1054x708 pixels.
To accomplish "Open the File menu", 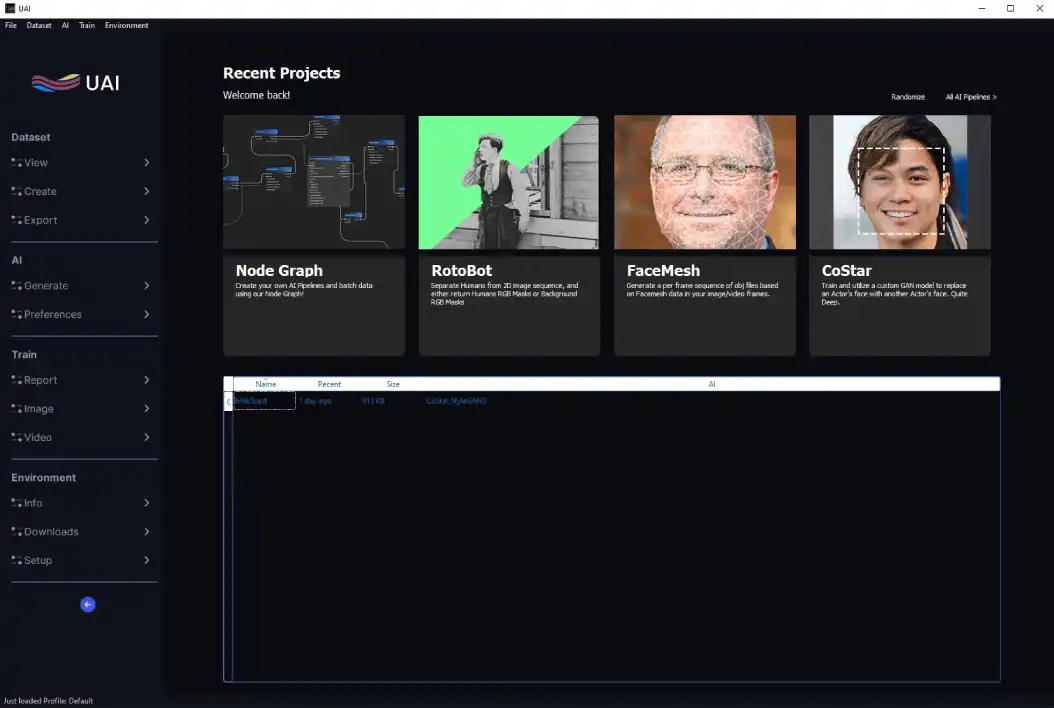I will tap(11, 25).
